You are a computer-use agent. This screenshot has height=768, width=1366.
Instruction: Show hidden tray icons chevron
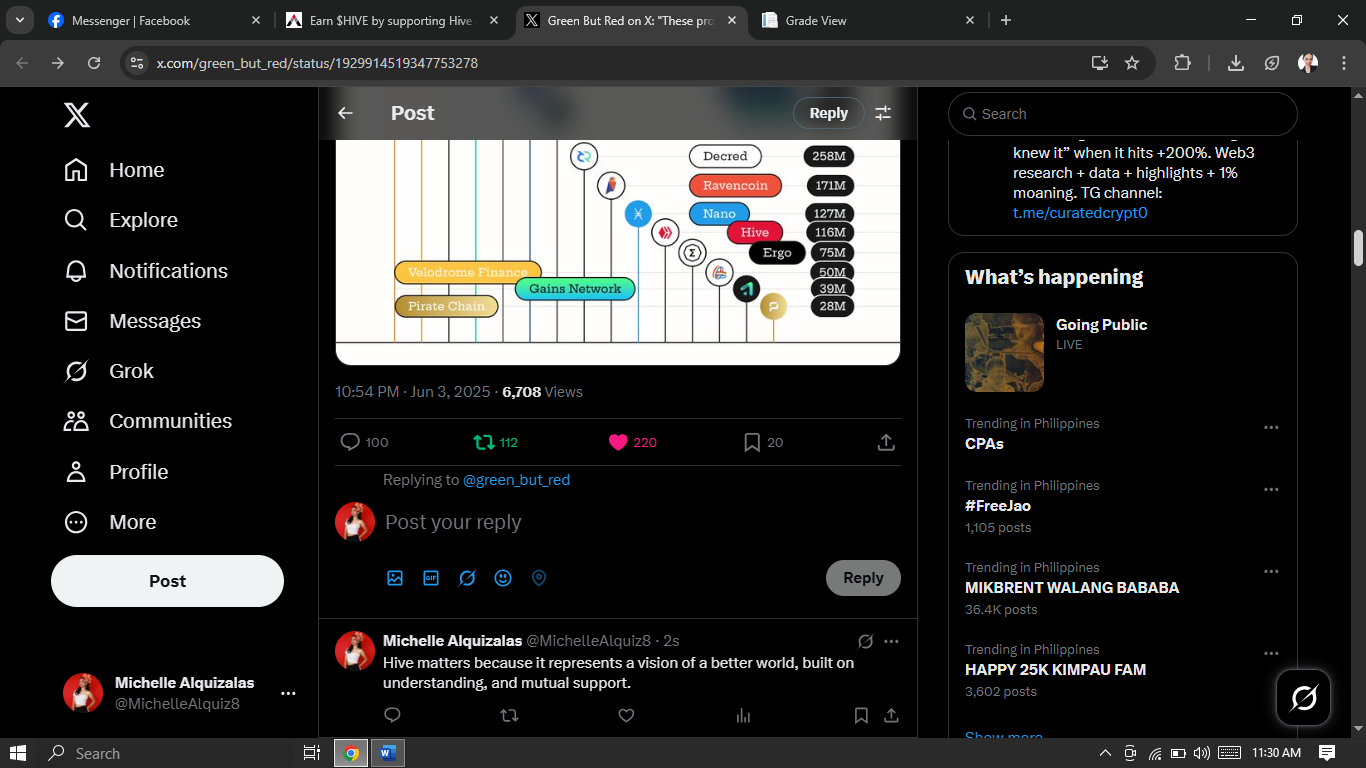coord(1105,753)
